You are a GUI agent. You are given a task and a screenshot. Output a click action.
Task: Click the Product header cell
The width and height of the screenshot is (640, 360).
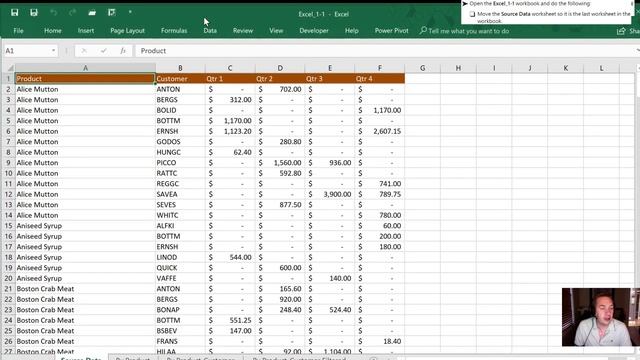click(85, 78)
